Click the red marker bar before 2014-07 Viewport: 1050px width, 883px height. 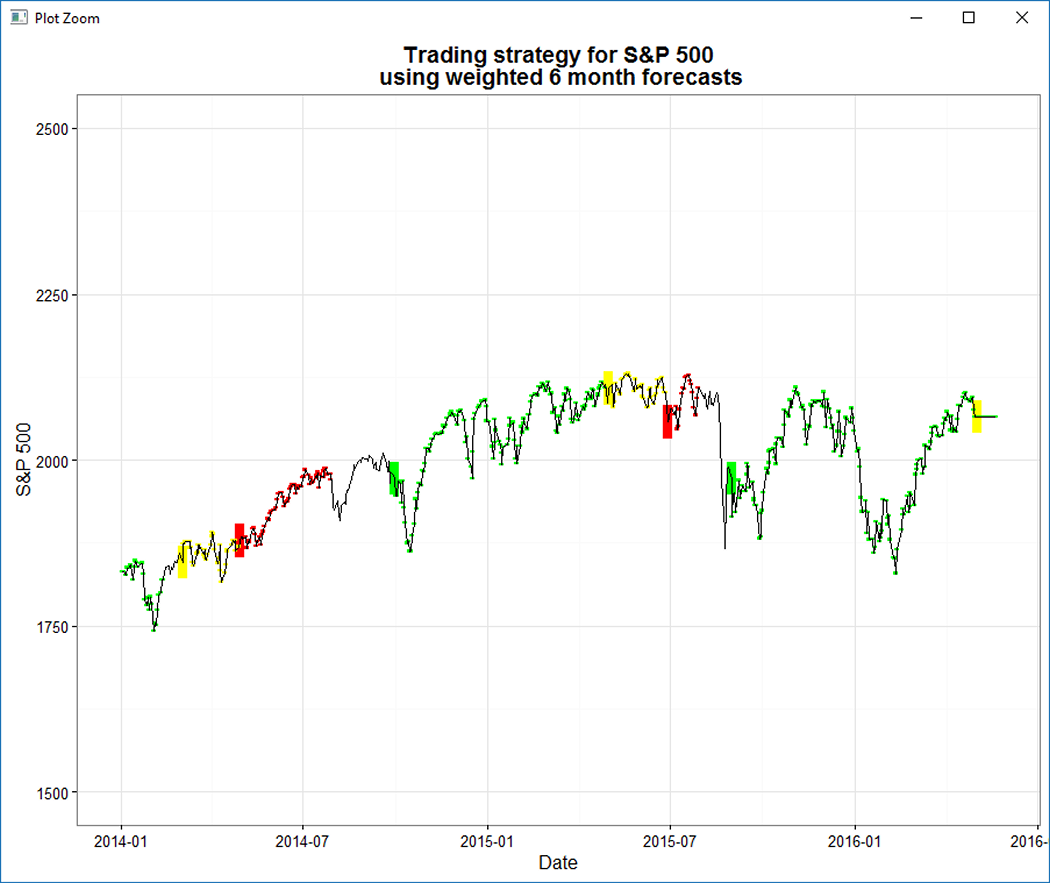239,540
